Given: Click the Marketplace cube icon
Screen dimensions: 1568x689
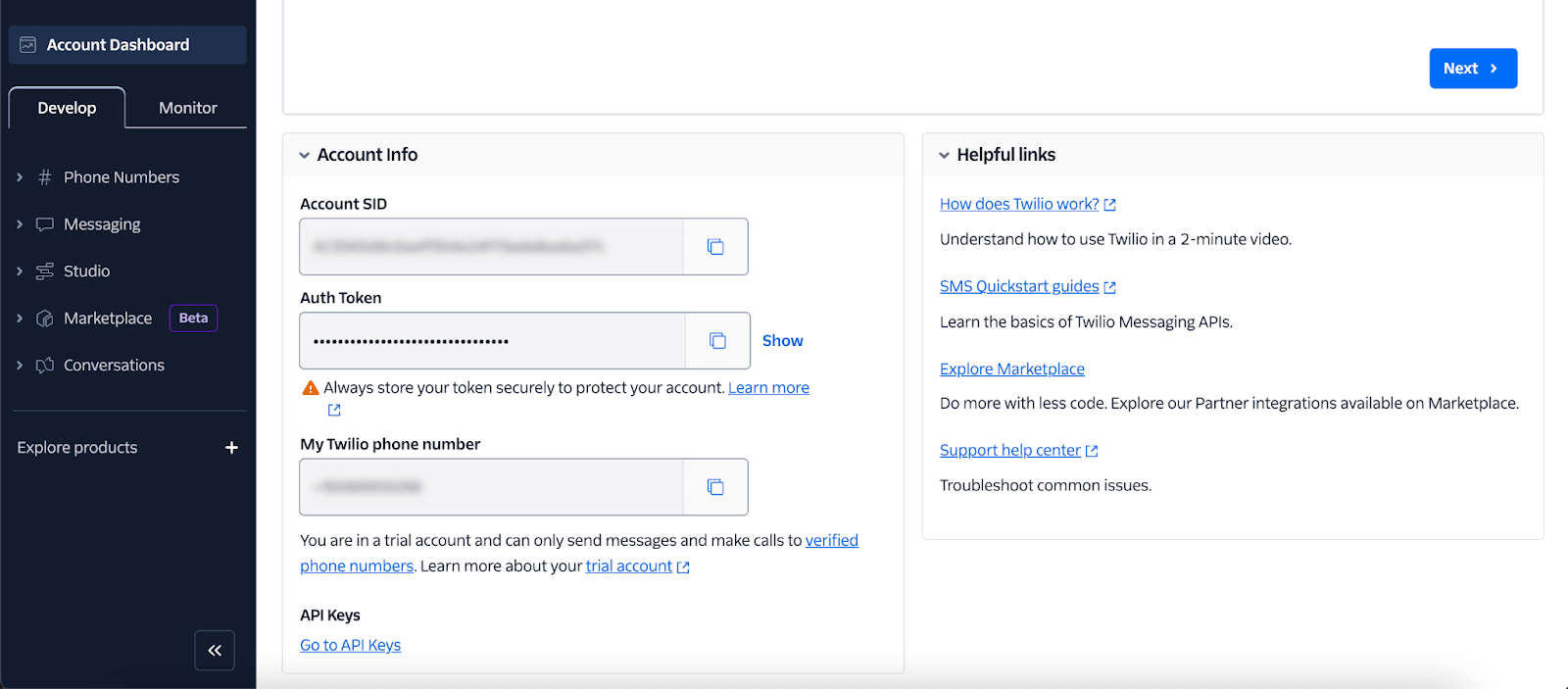Looking at the screenshot, I should pos(44,319).
